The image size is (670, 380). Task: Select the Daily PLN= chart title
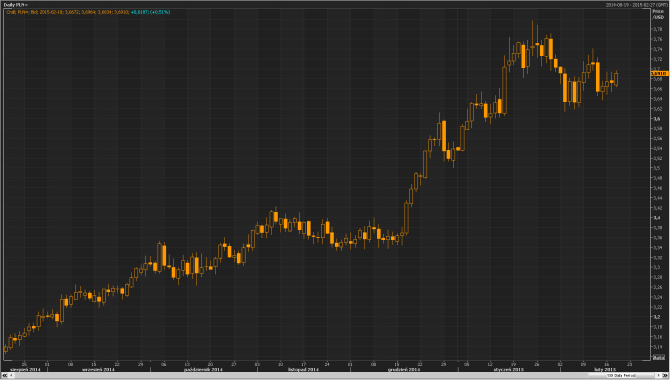click(x=16, y=5)
